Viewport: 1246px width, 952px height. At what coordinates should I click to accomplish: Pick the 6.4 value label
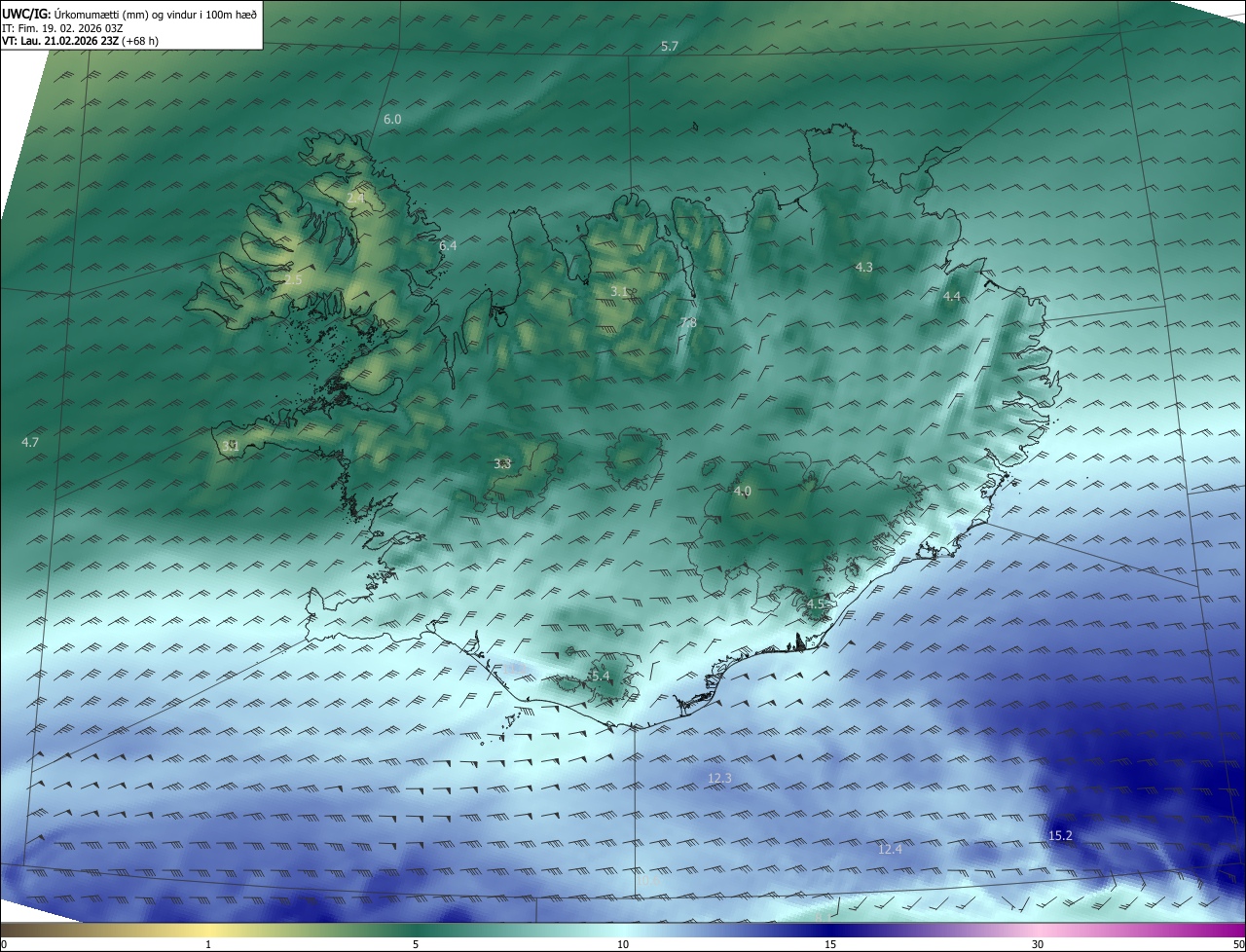point(448,245)
